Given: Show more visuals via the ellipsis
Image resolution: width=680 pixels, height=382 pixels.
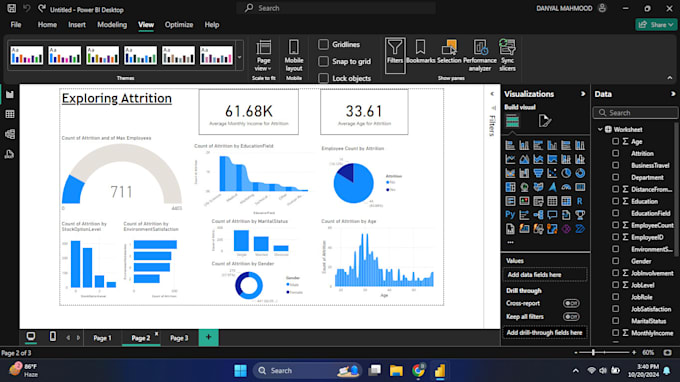Looking at the screenshot, I should click(510, 242).
